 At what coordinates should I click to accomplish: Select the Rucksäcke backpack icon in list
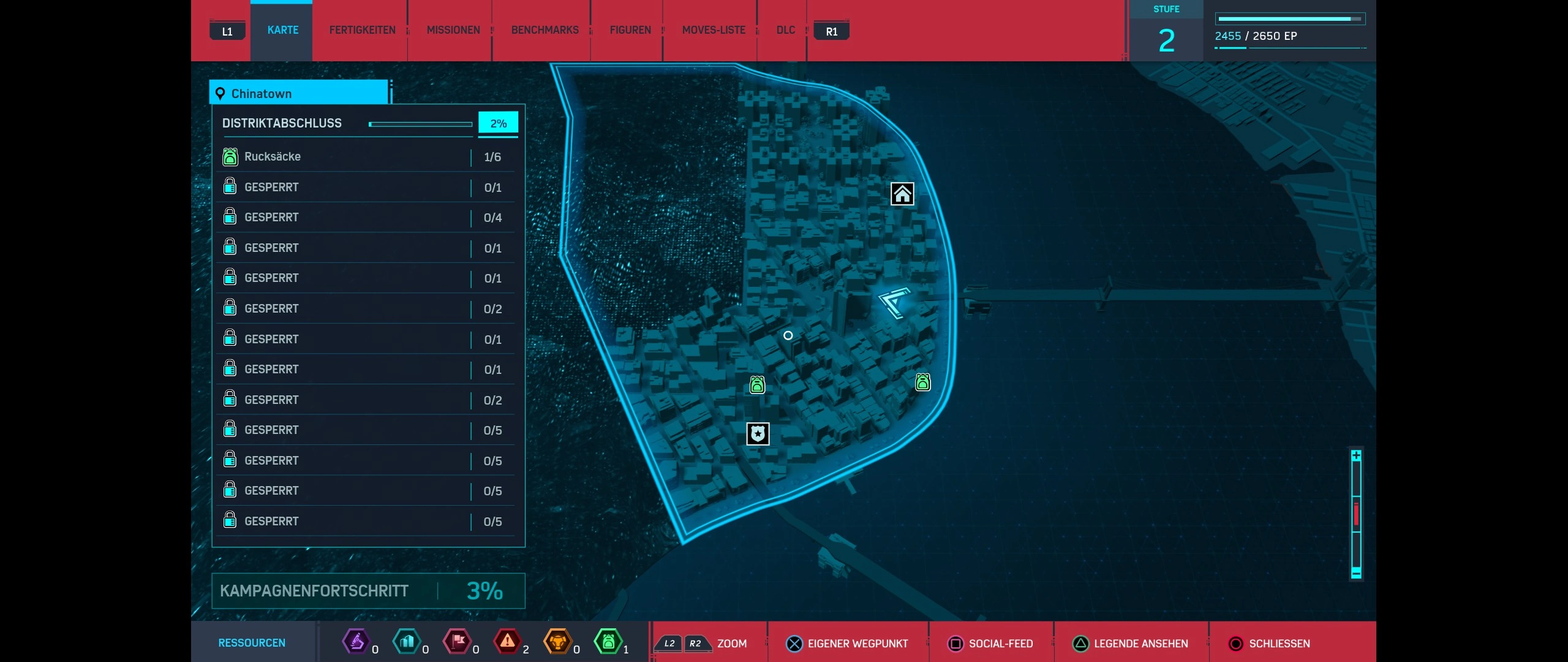[230, 157]
